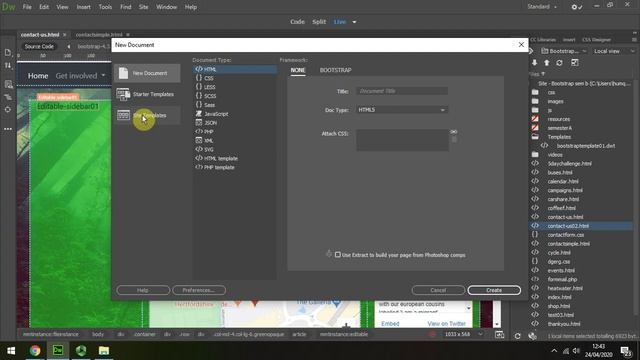The height and width of the screenshot is (360, 640).
Task: Select HTML document type
Action: point(235,69)
